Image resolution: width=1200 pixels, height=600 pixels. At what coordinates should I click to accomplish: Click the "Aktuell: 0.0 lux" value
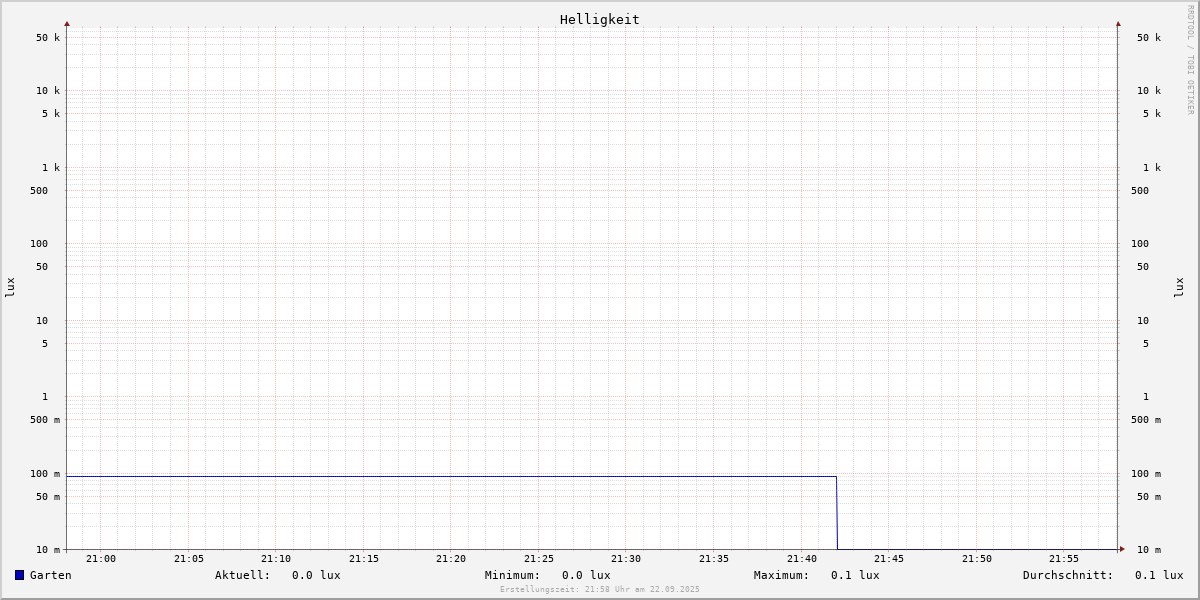(x=278, y=575)
